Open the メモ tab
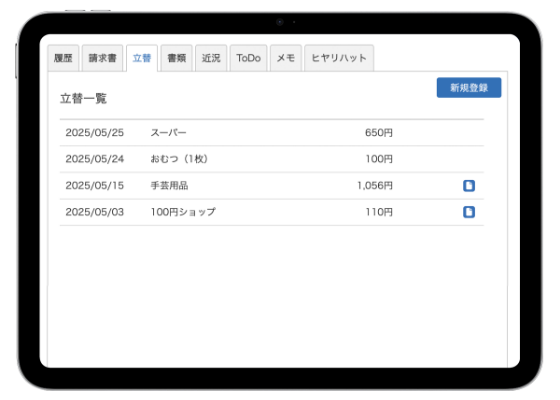The height and width of the screenshot is (400, 560). pyautogui.click(x=286, y=58)
